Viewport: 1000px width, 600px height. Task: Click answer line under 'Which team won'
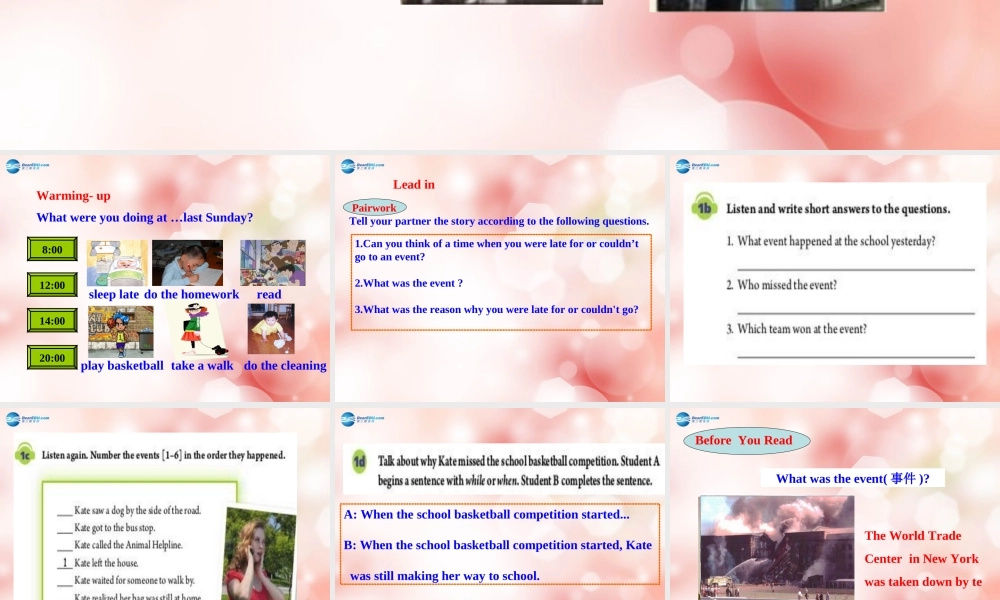[x=856, y=356]
